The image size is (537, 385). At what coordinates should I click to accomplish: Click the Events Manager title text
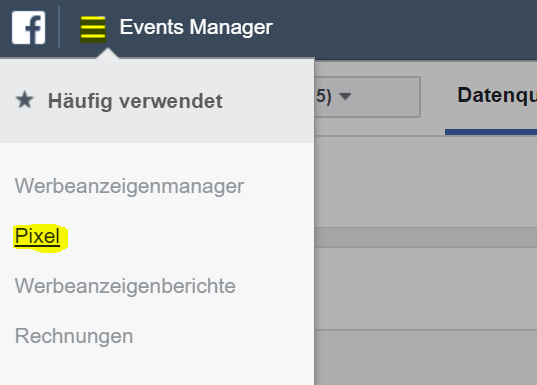pos(196,27)
